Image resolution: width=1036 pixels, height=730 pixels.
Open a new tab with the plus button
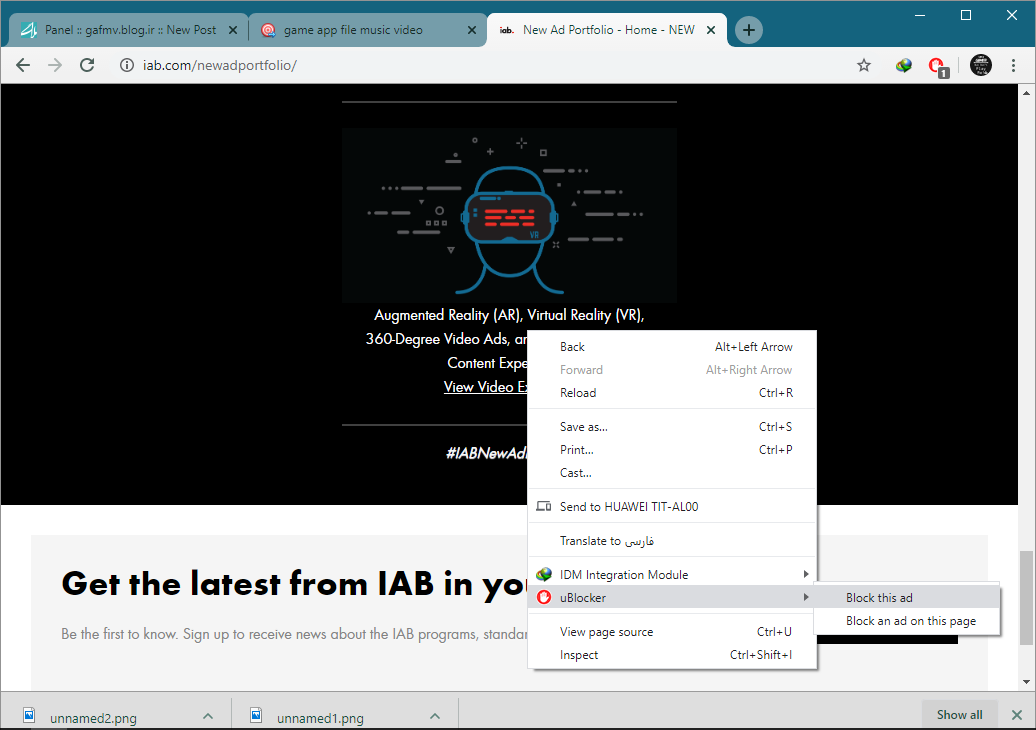point(749,30)
